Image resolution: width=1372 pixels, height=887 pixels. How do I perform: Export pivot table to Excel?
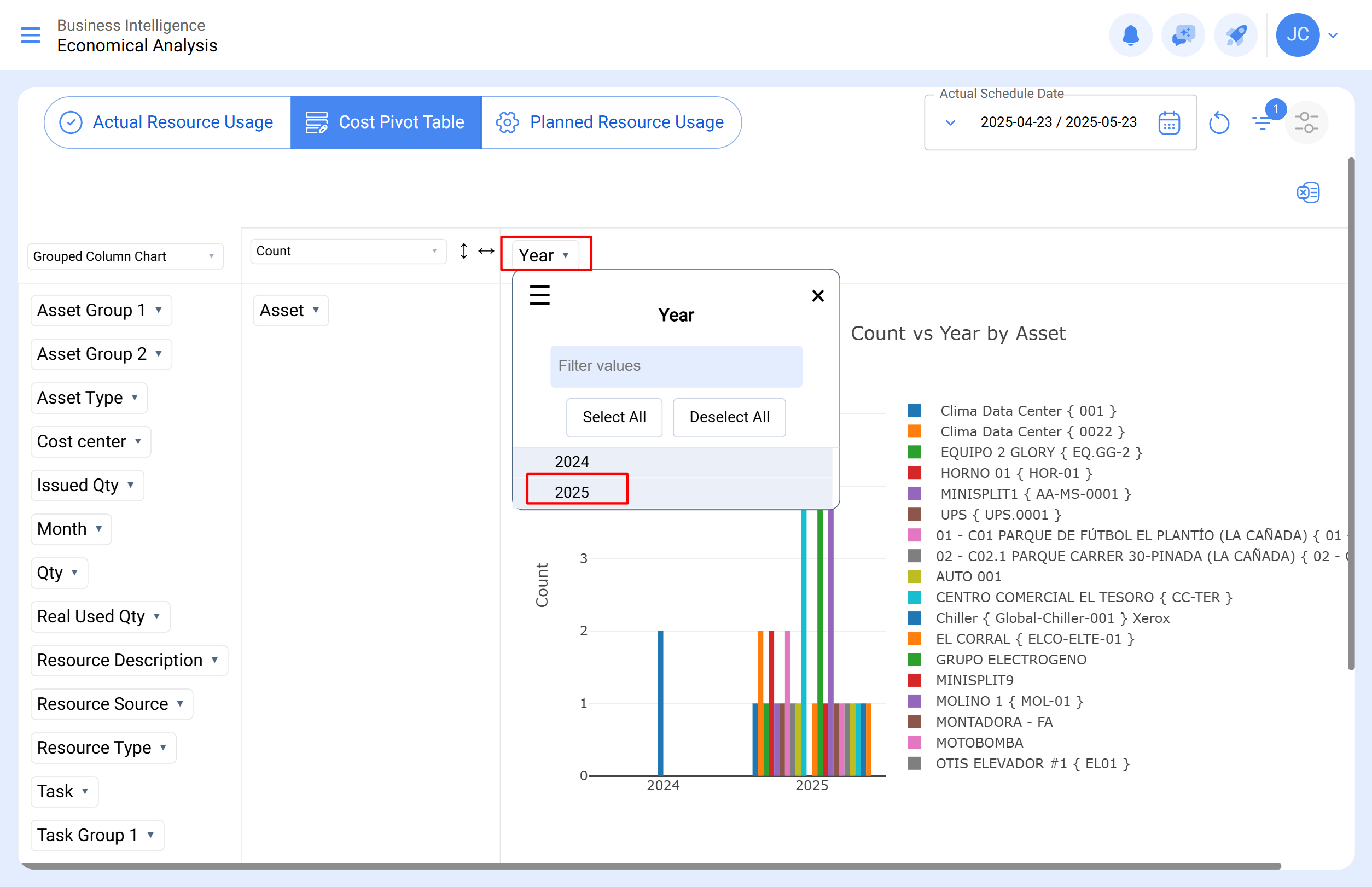click(1308, 192)
